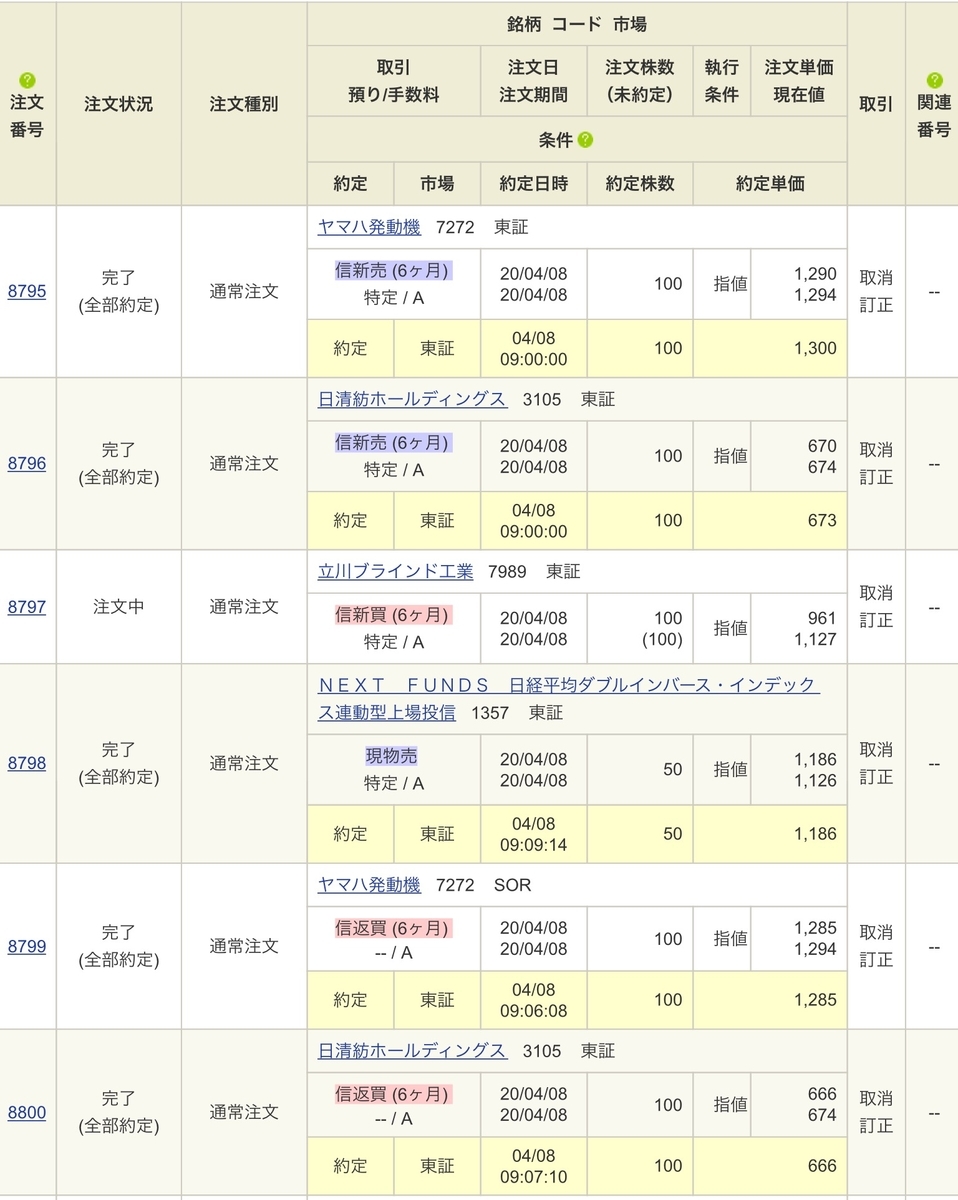Open order number 8798
This screenshot has width=958, height=1200.
[27, 763]
